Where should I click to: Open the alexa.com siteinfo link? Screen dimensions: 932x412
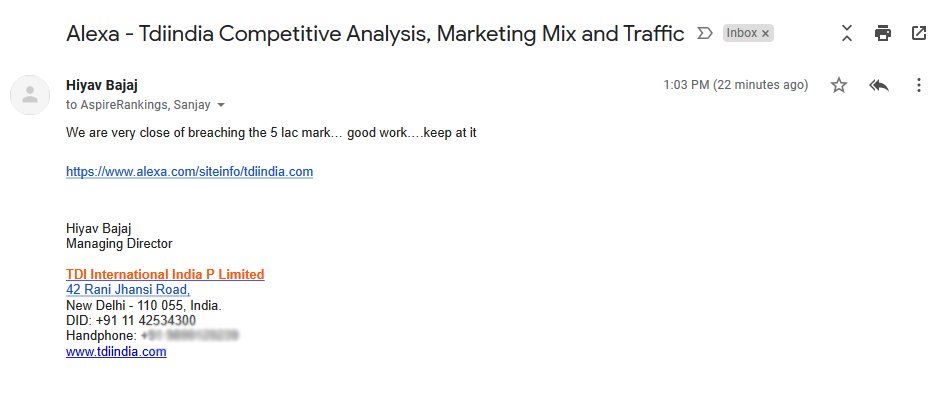tap(189, 171)
